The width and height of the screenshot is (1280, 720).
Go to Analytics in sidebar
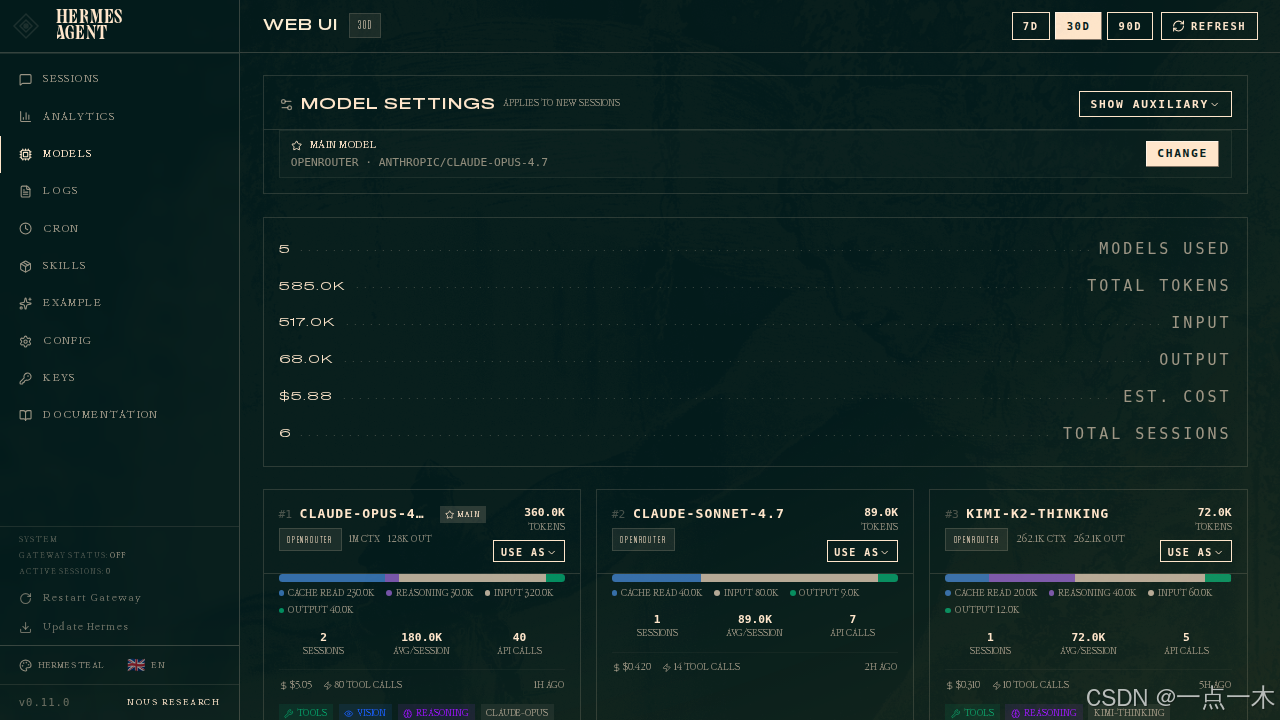(x=119, y=117)
